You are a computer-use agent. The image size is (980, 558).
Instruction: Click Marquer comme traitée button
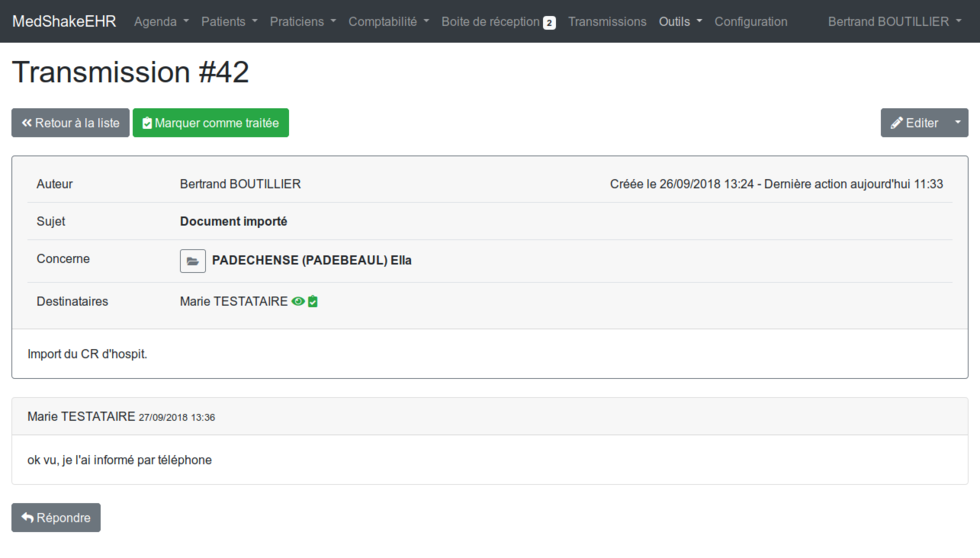pos(211,123)
